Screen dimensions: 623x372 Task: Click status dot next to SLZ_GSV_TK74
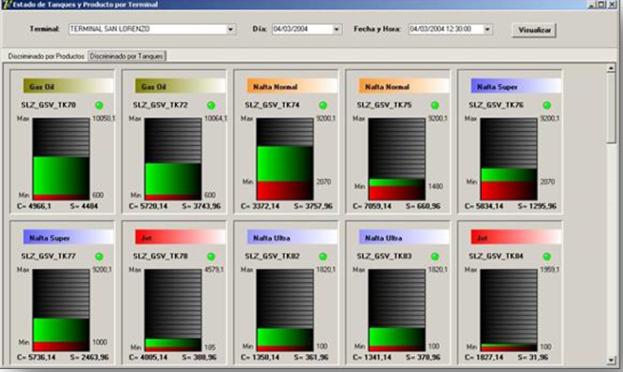coord(323,105)
